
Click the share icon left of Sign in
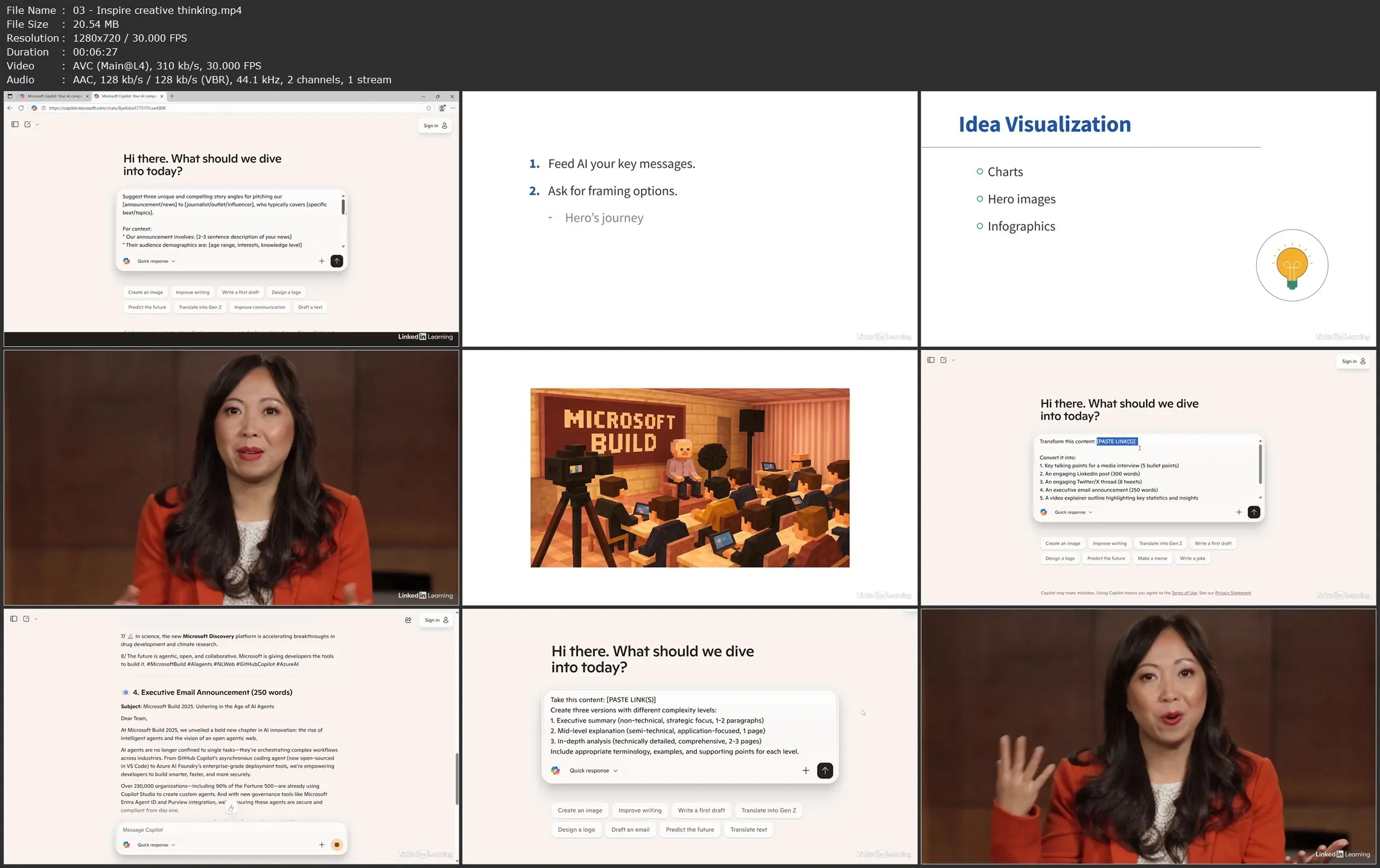(x=409, y=620)
